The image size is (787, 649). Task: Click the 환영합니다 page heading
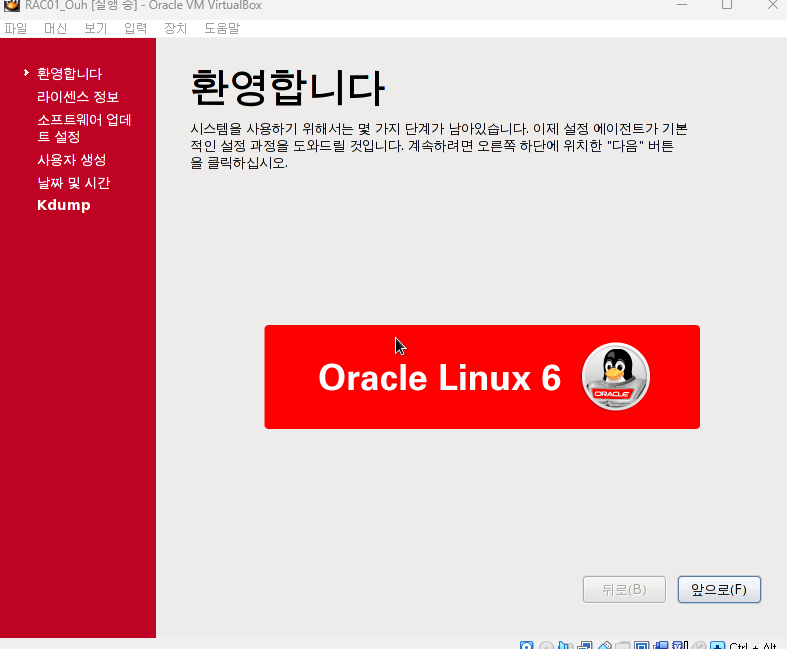click(288, 88)
